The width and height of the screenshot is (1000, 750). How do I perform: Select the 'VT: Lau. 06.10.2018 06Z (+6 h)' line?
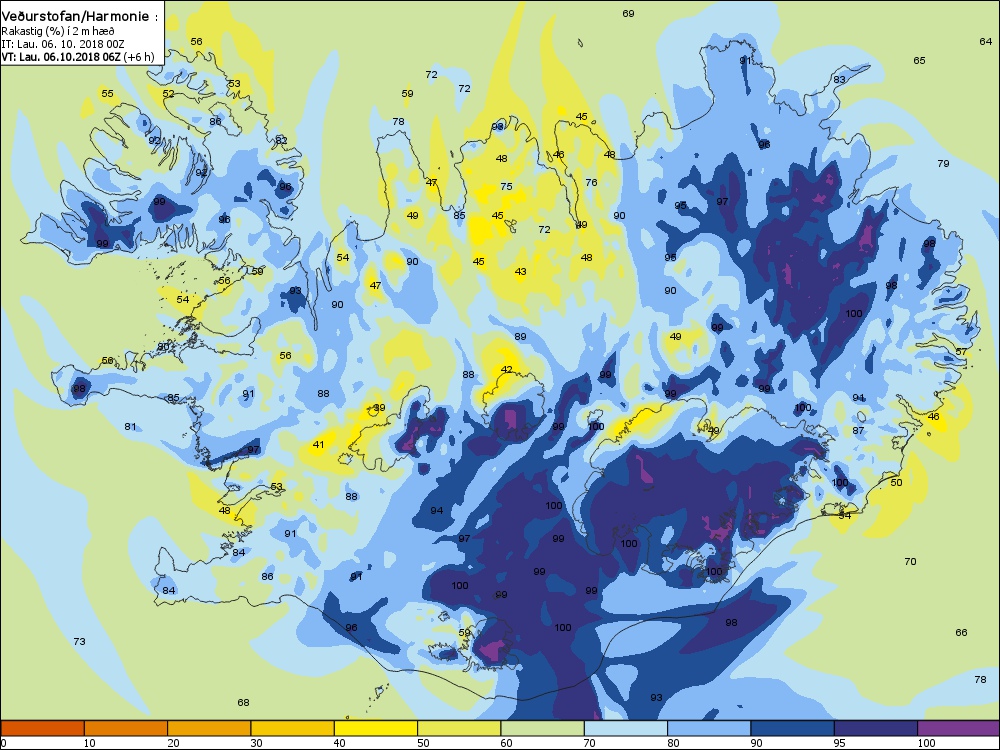click(78, 57)
